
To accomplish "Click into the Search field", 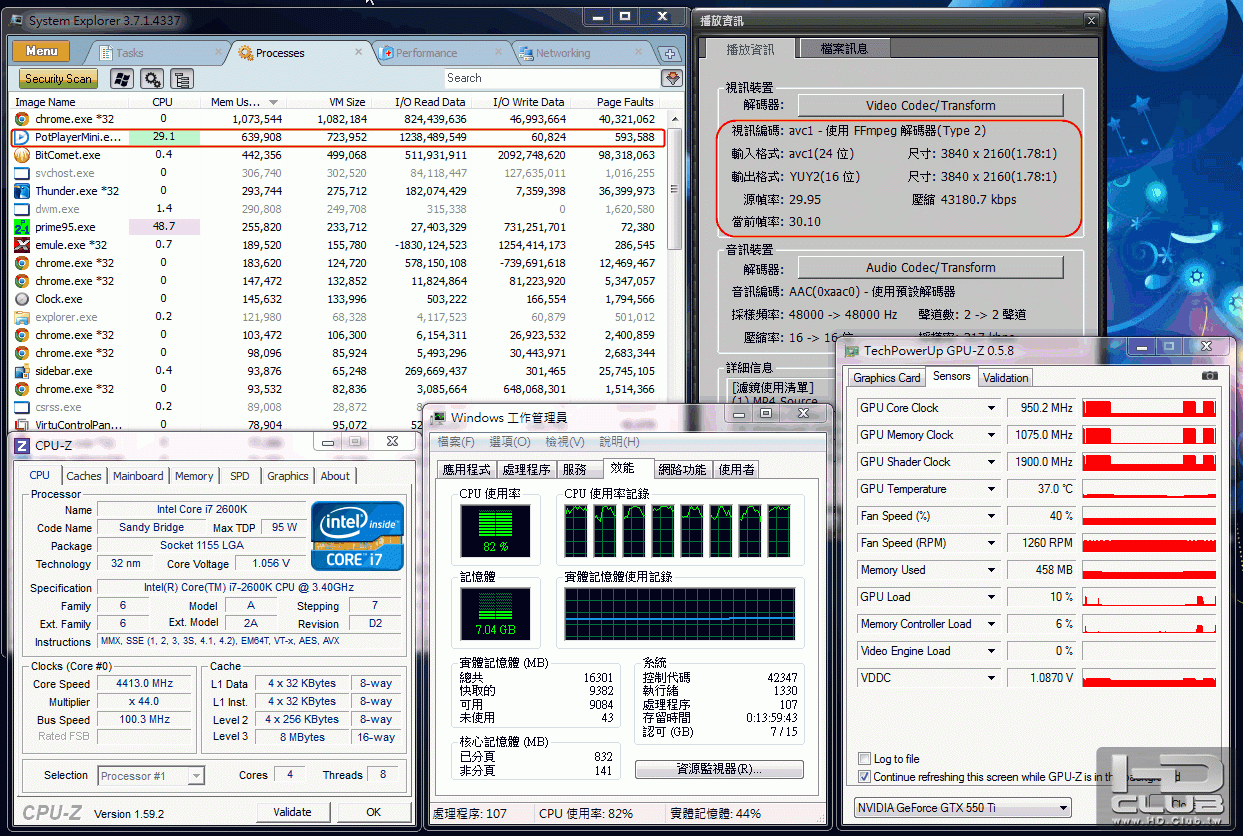I will (x=551, y=78).
